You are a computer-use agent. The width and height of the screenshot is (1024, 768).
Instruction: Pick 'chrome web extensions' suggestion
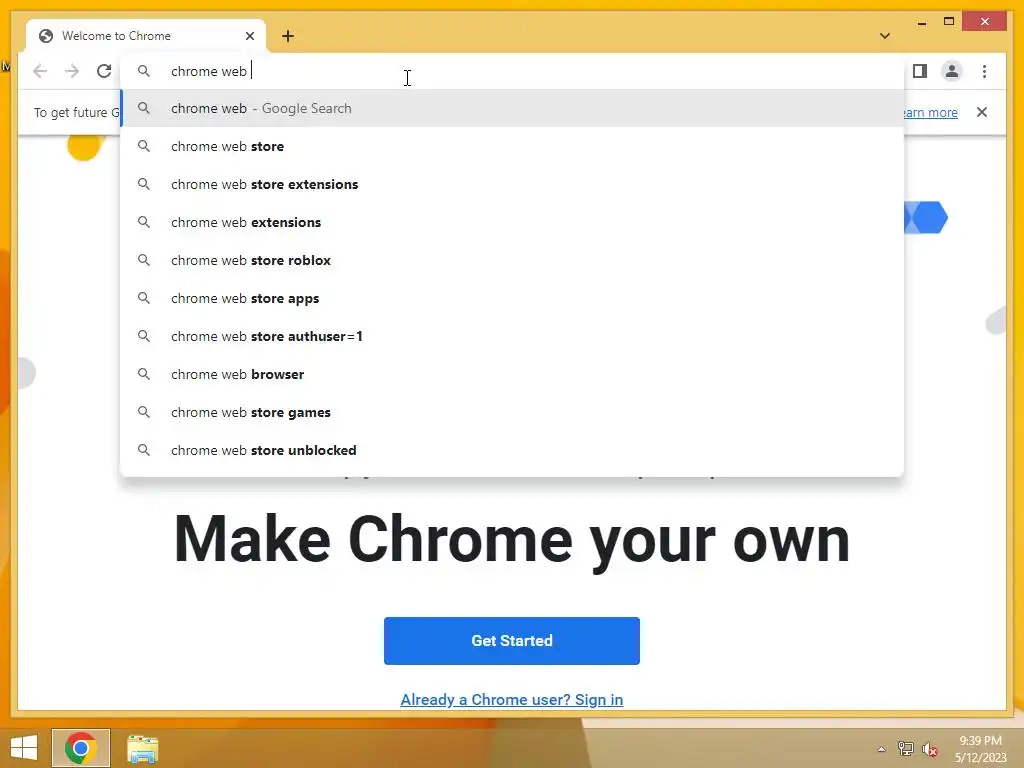[512, 222]
